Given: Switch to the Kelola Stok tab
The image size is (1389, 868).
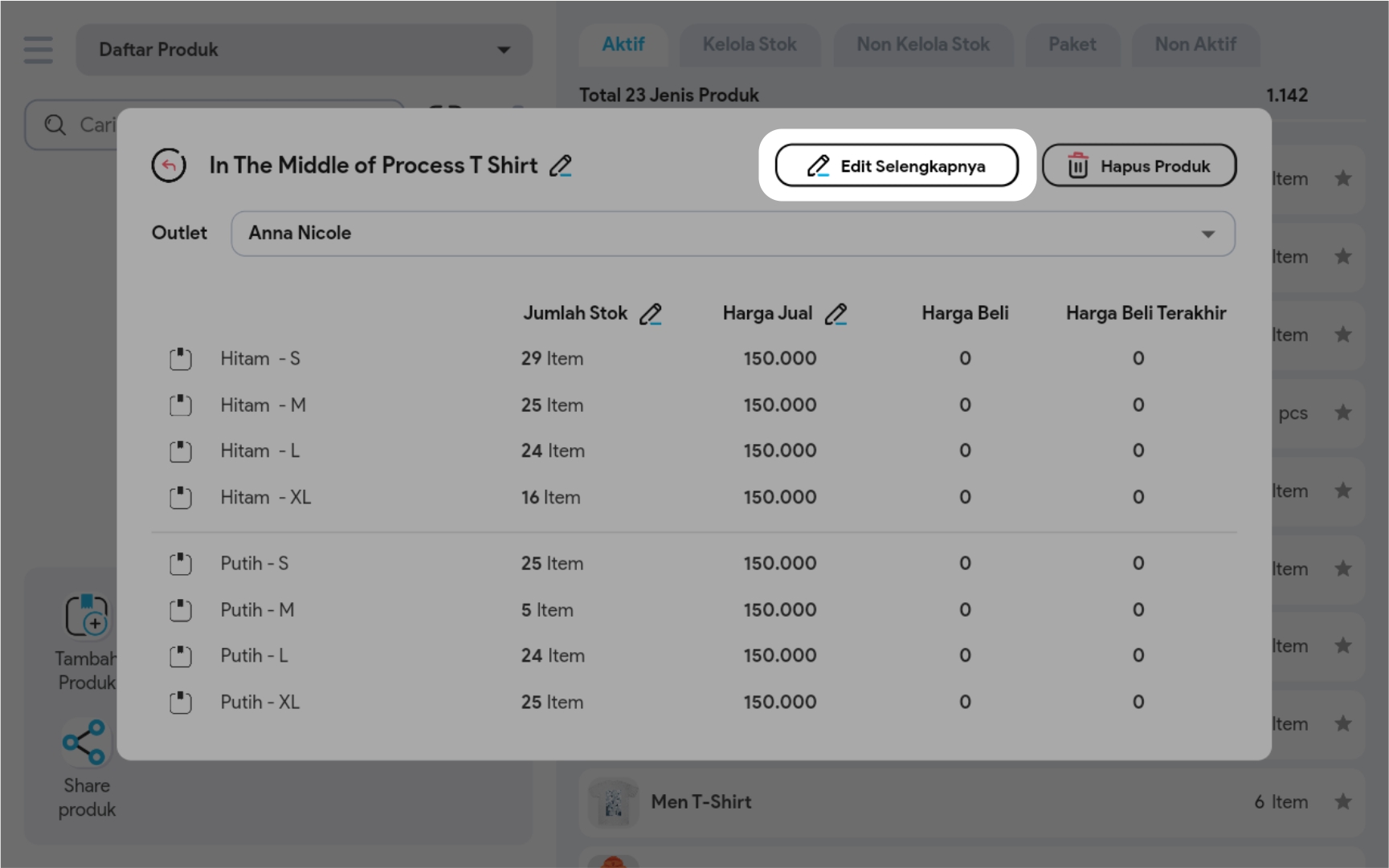Looking at the screenshot, I should pos(750,45).
